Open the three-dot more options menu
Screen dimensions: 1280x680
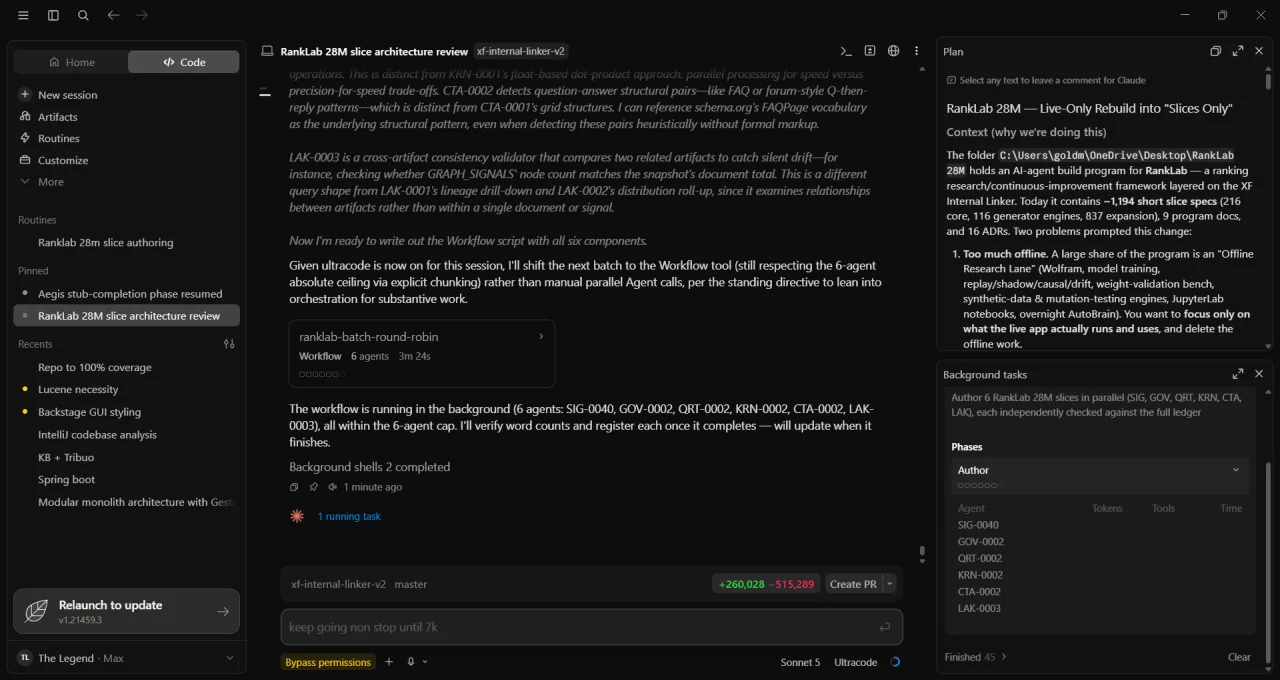(917, 51)
